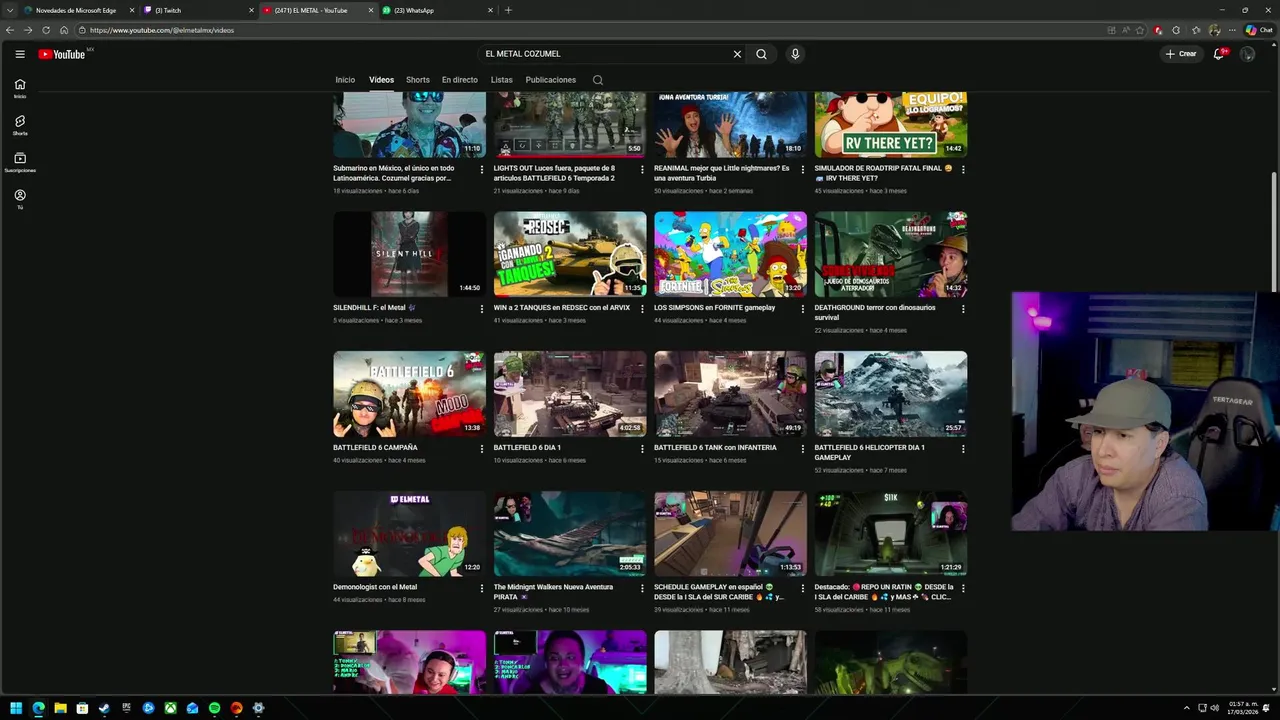This screenshot has height=720, width=1280.
Task: Switch to Inicio channel tab
Action: [345, 80]
